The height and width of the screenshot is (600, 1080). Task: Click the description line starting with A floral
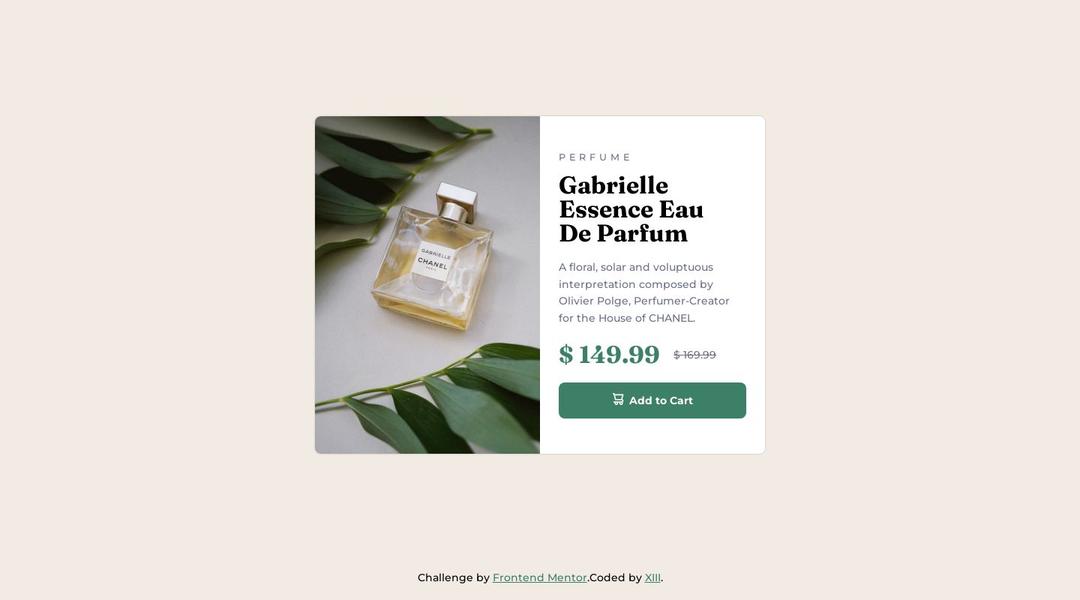click(636, 267)
